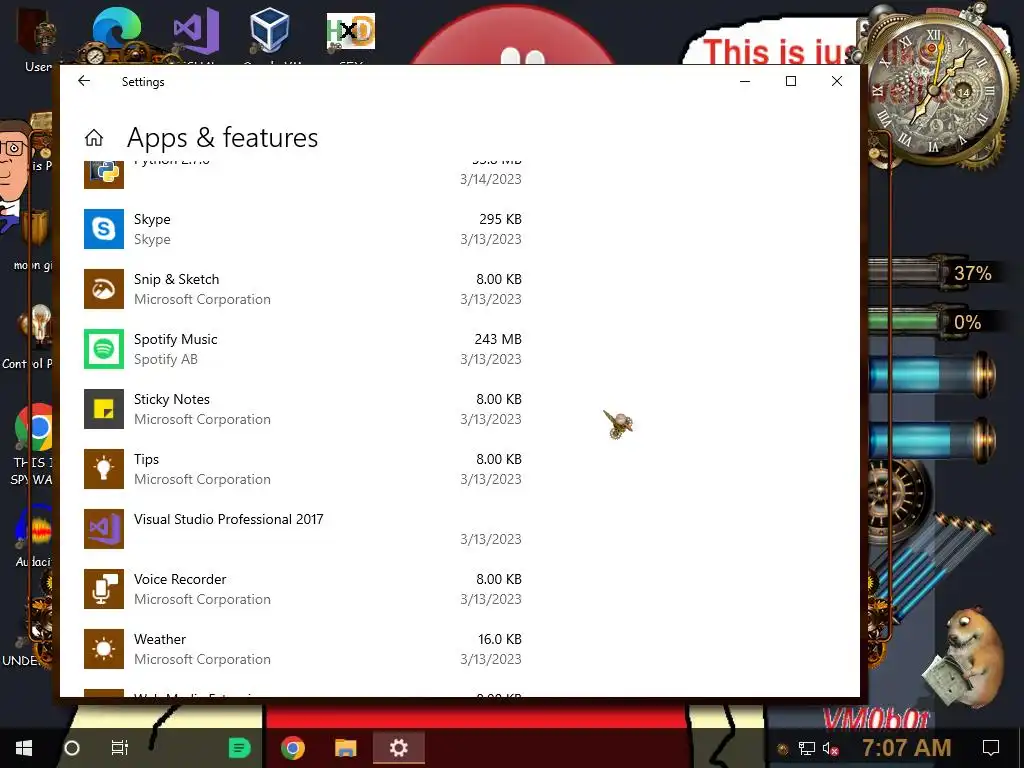Open the Windows Start menu
1024x768 pixels.
coord(24,748)
